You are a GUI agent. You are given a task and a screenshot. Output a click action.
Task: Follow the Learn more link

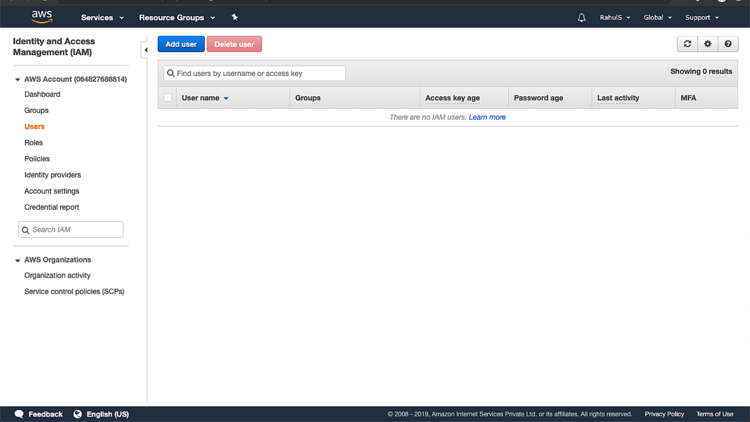point(487,117)
